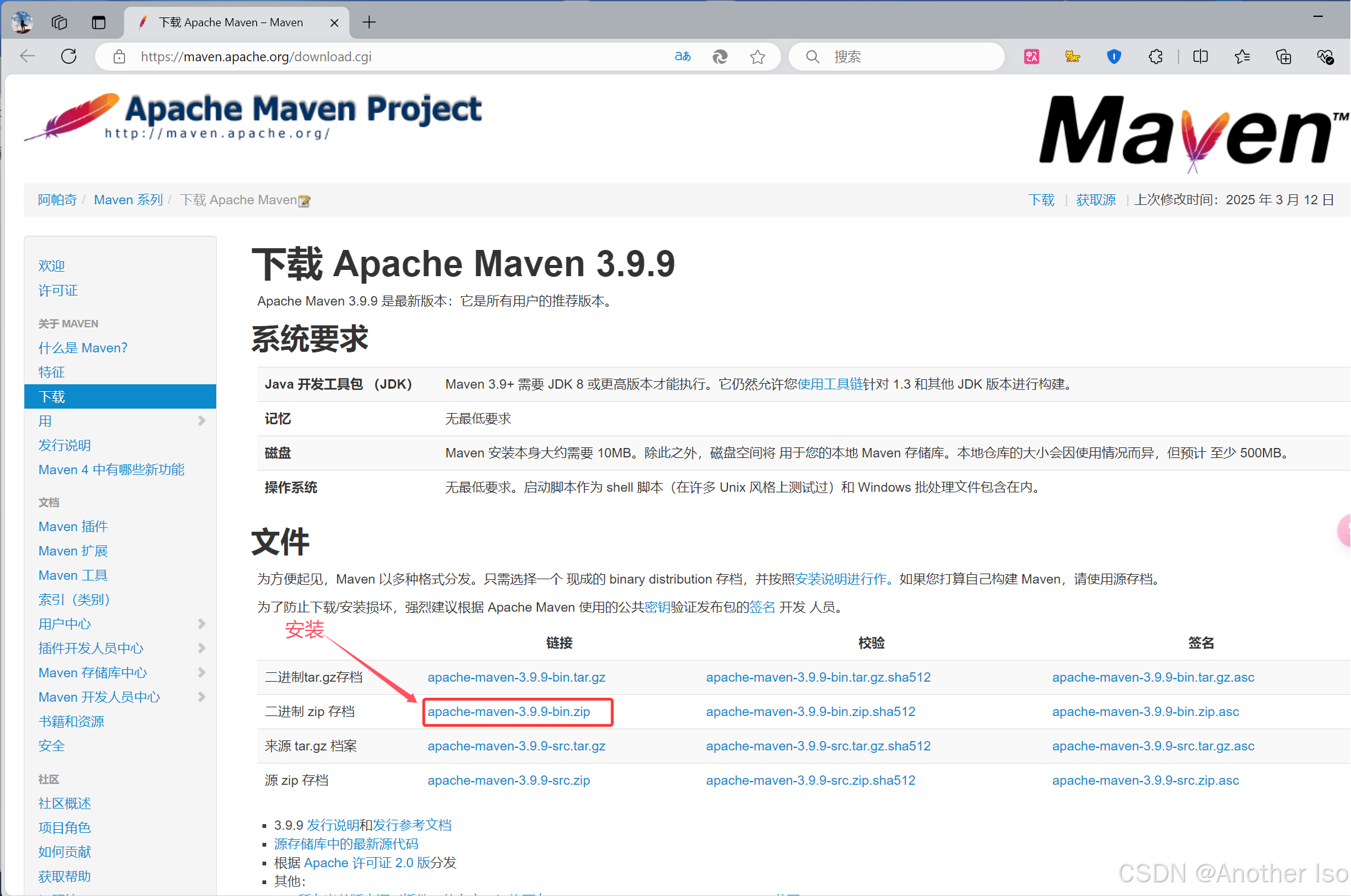1351x896 pixels.
Task: Click the Maven 系列 breadcrumb link
Action: [x=128, y=200]
